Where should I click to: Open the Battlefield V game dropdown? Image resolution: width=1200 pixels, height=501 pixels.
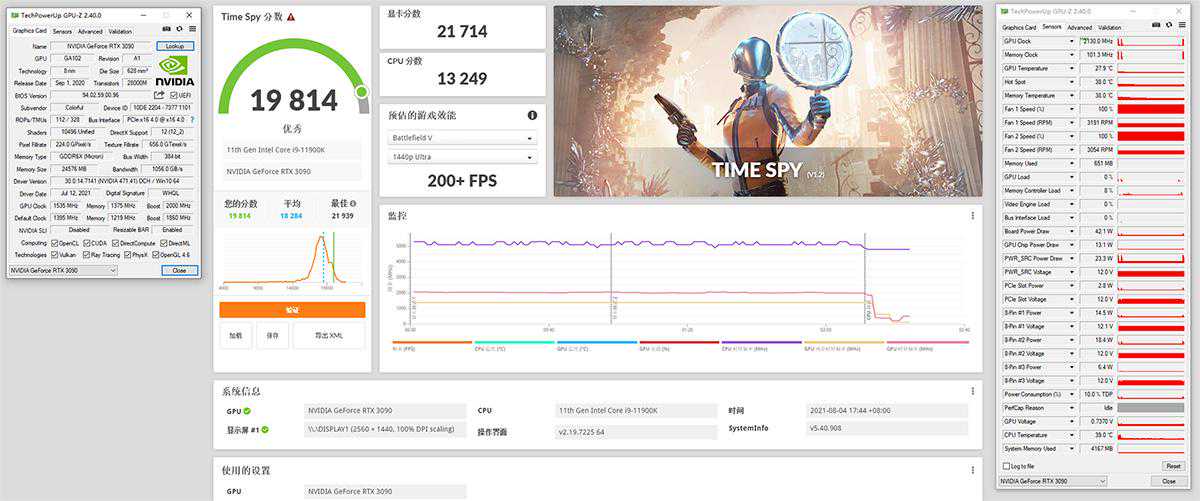[x=464, y=138]
